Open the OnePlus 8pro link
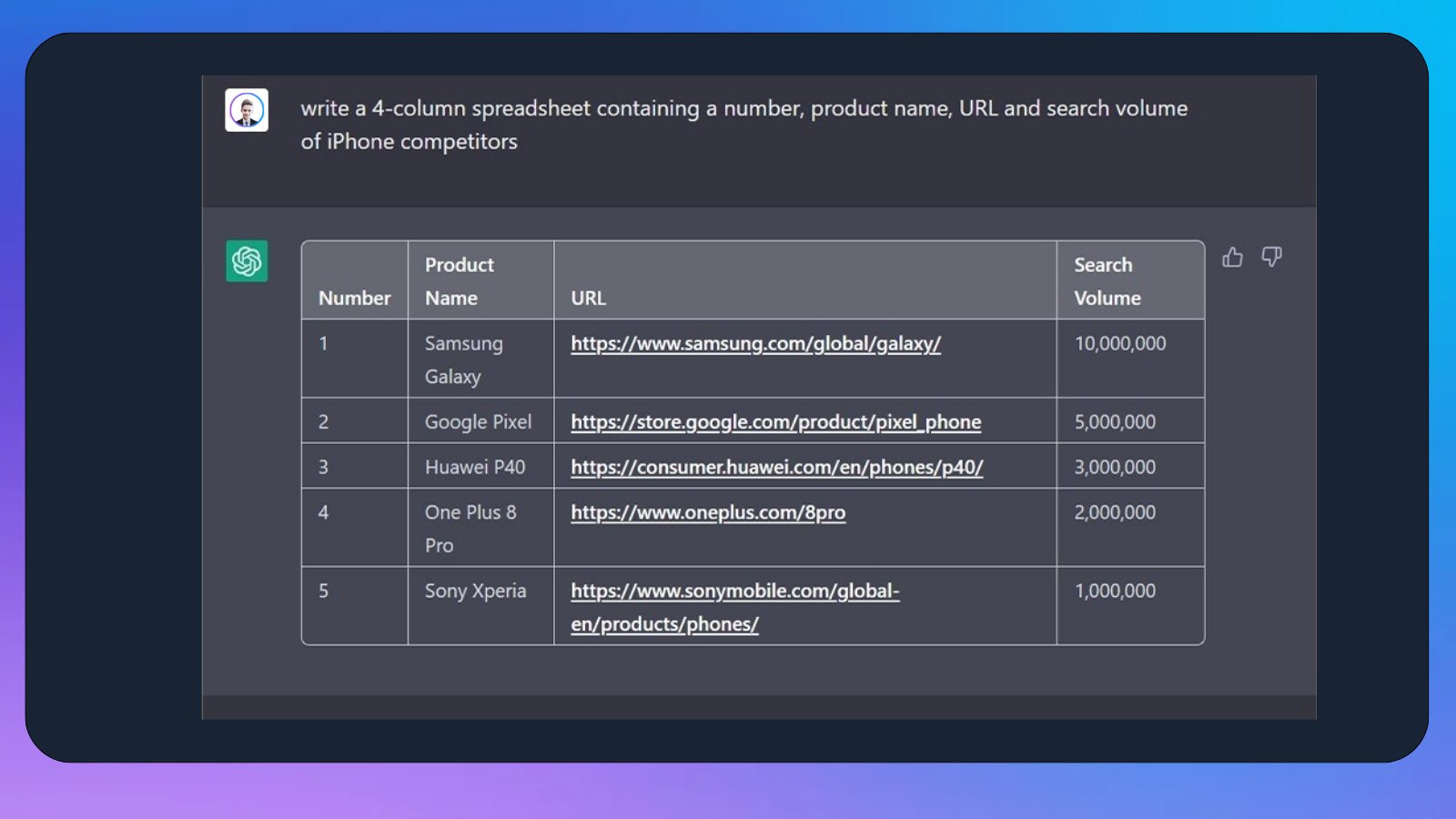The width and height of the screenshot is (1456, 819). tap(708, 513)
